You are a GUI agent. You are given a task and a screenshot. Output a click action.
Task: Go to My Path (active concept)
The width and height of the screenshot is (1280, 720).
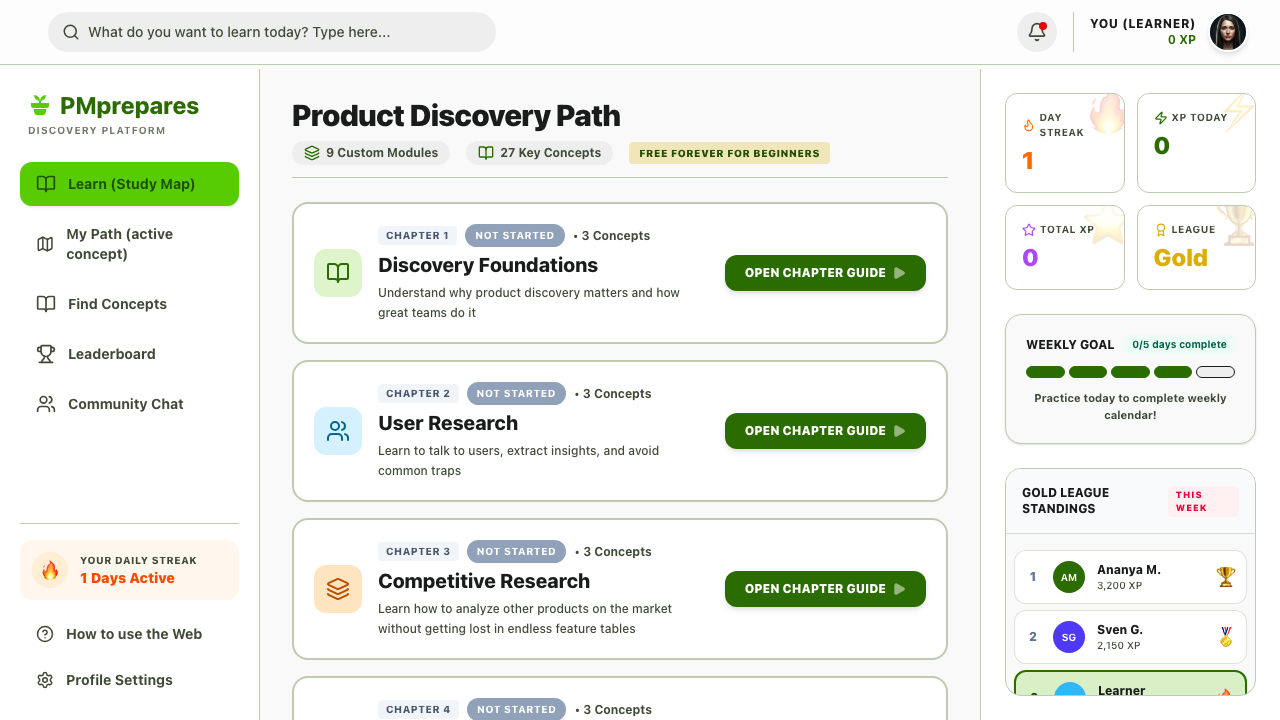coord(129,244)
